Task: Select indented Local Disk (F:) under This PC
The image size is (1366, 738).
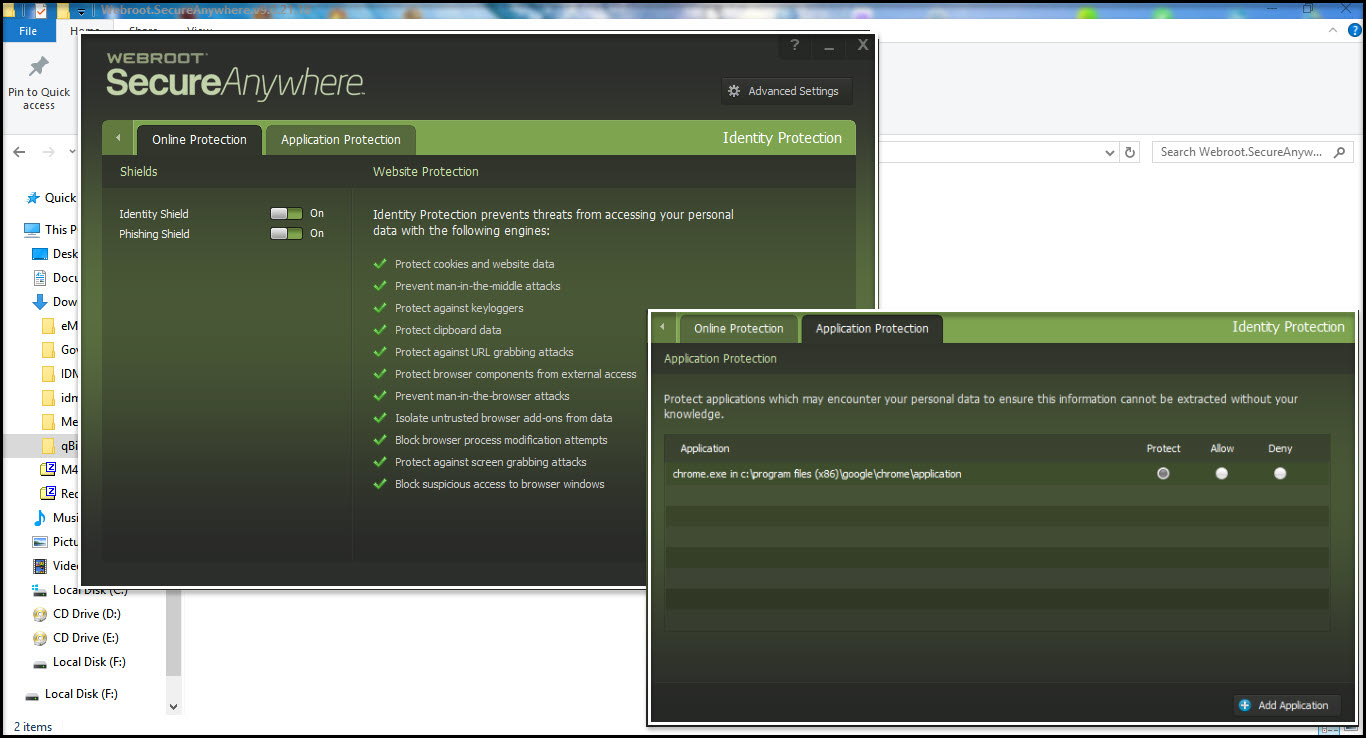Action: coord(78,662)
